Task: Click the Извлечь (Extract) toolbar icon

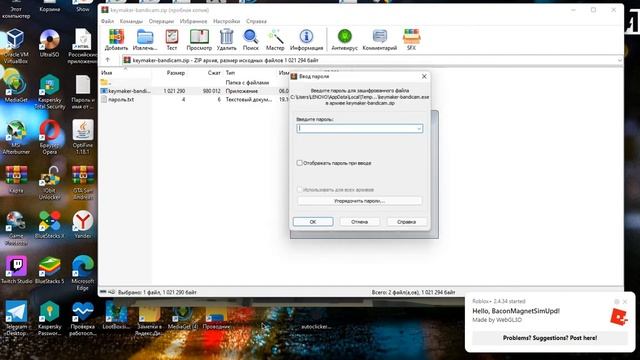Action: (145, 40)
